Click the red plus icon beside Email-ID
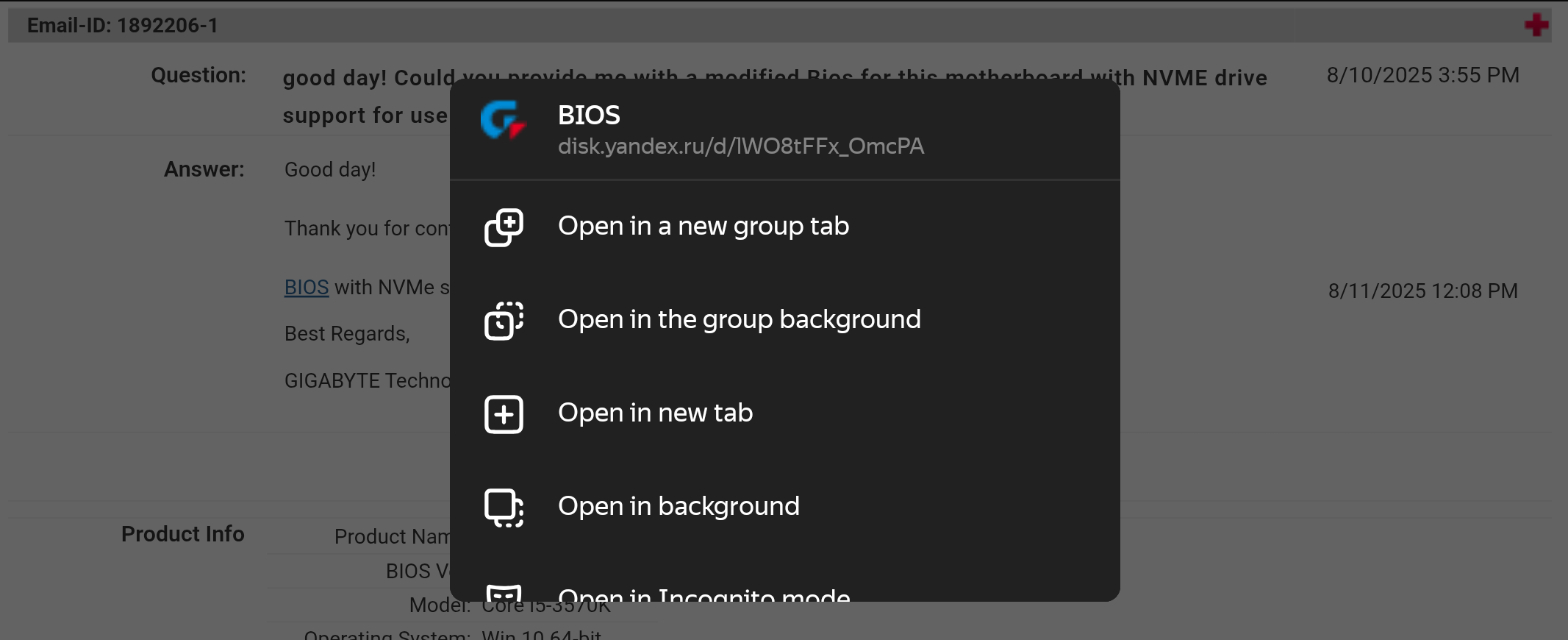1568x640 pixels. [1536, 25]
